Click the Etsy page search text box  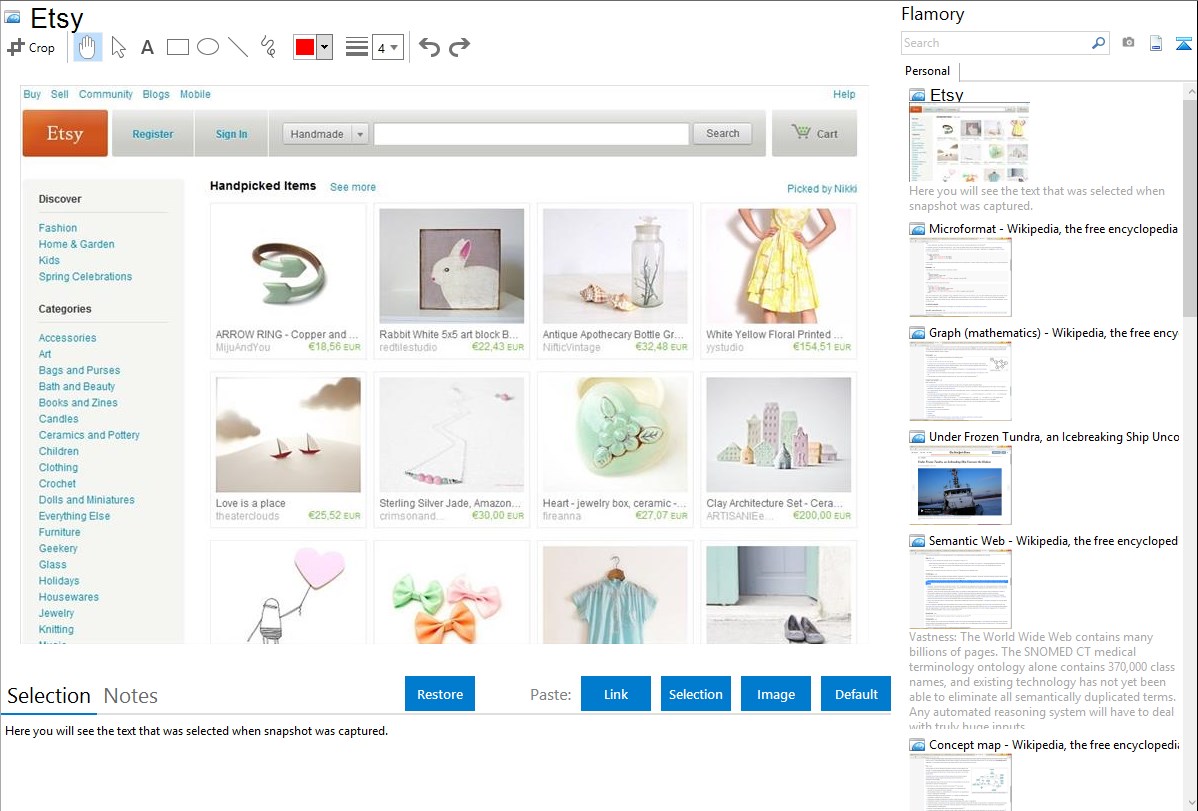pyautogui.click(x=532, y=134)
